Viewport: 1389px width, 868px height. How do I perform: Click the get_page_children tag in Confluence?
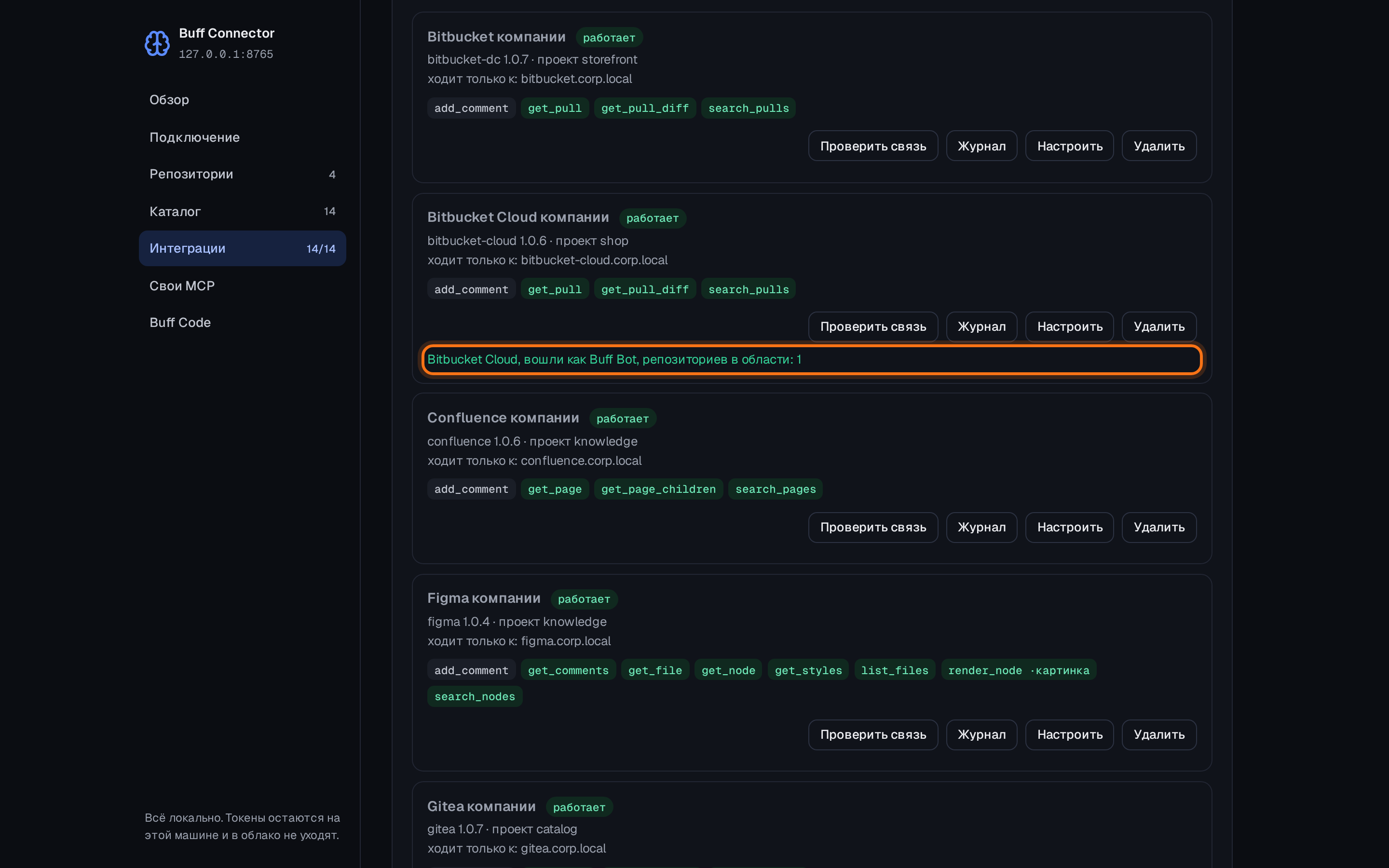click(x=658, y=489)
